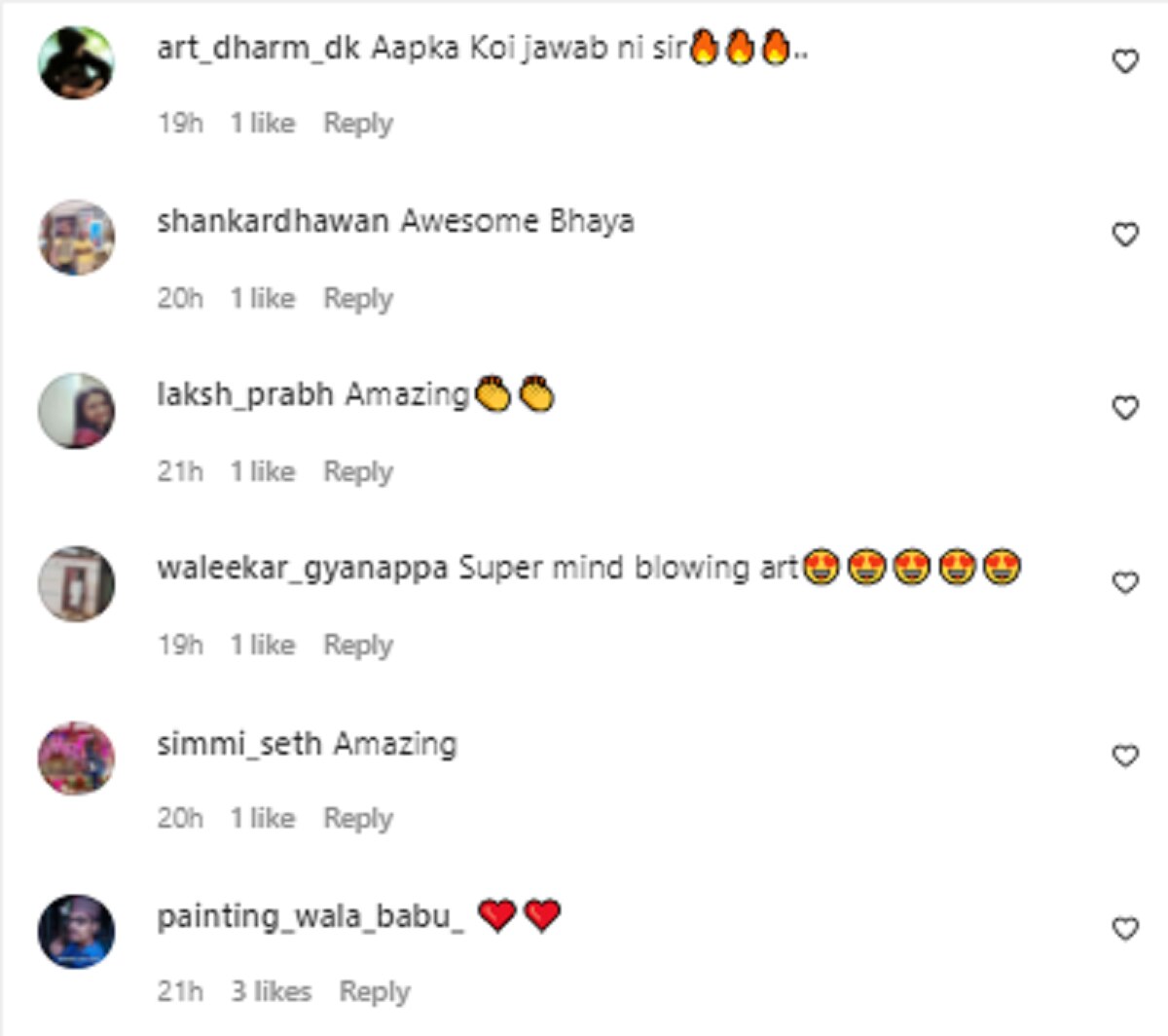Open the laksh_prabh username link
Viewport: 1168px width, 1036px height.
(x=245, y=394)
